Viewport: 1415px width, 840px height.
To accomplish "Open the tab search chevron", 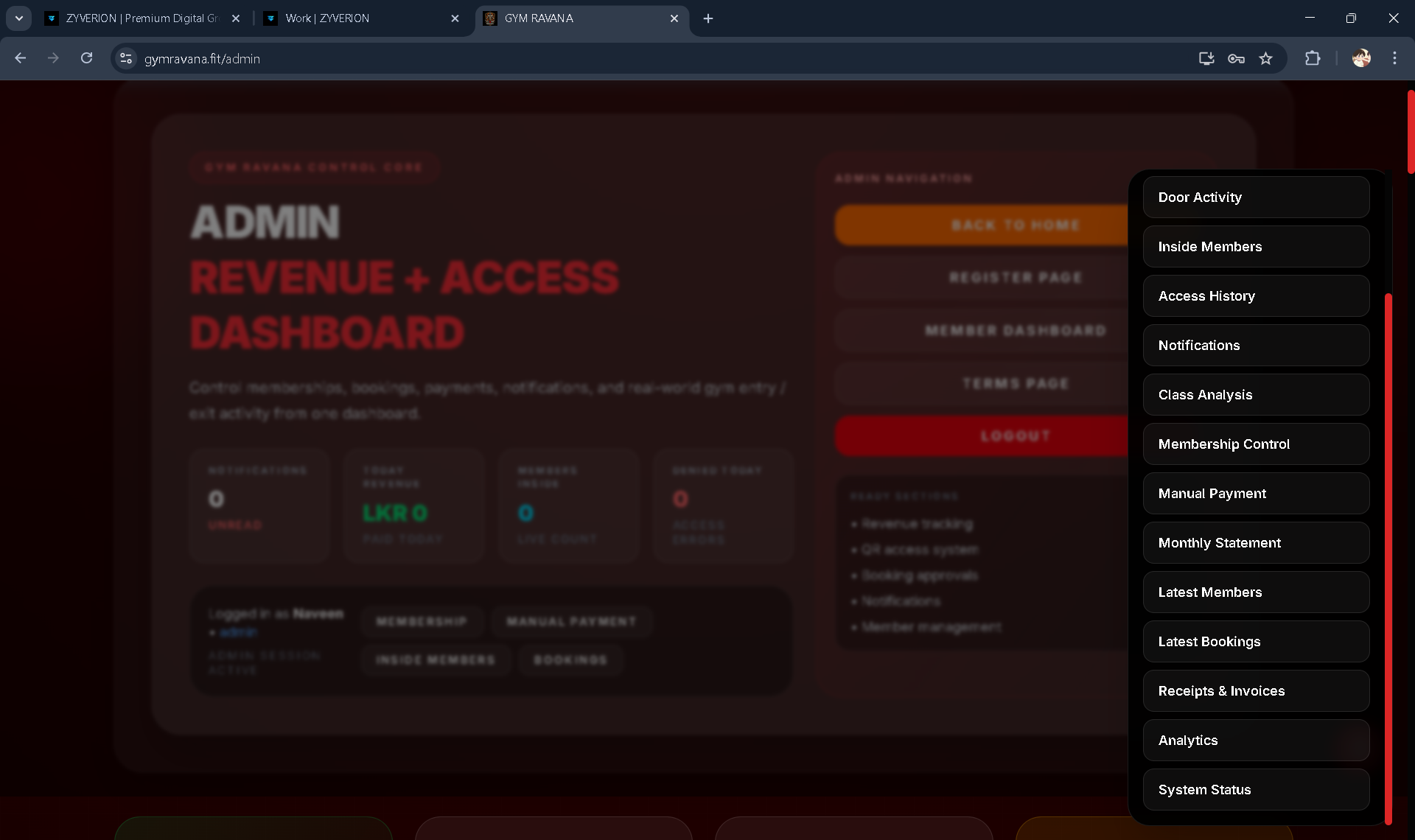I will (x=18, y=18).
